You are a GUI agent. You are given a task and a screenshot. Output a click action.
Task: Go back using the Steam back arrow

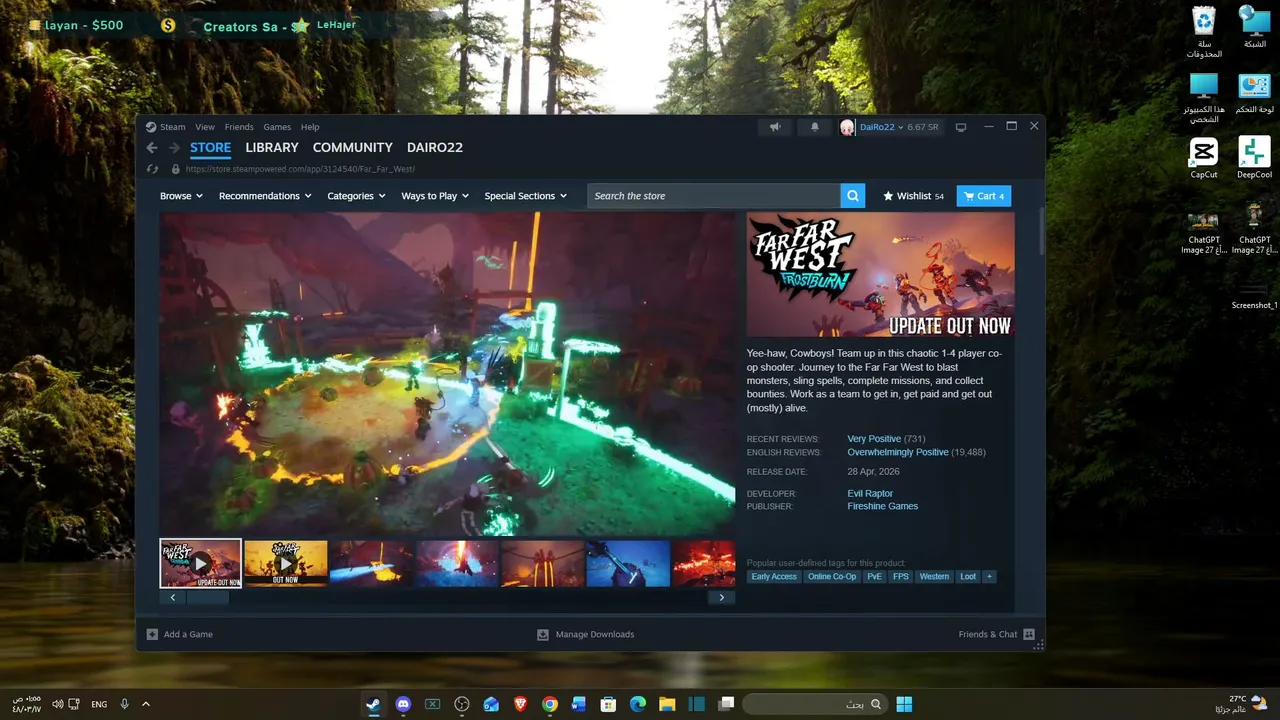(x=152, y=148)
